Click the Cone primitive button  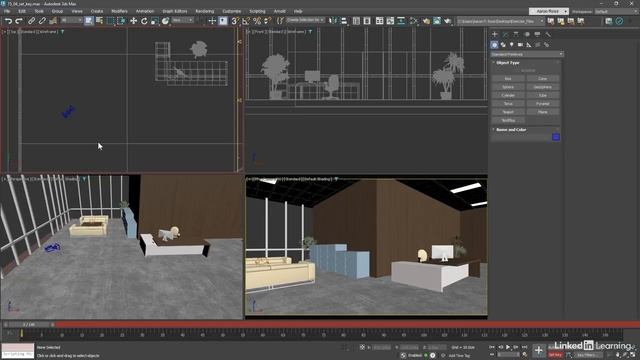pyautogui.click(x=542, y=78)
